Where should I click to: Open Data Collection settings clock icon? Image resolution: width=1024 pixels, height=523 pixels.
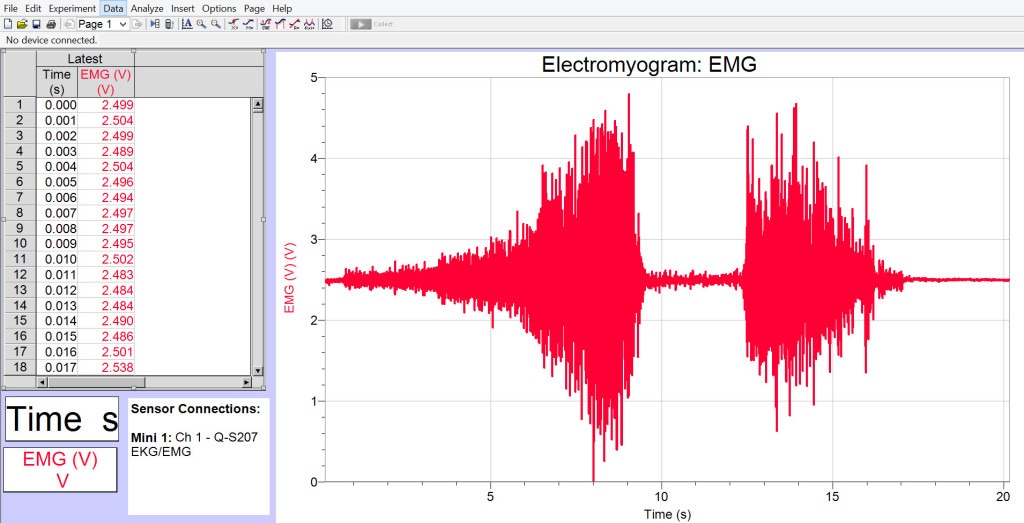click(x=328, y=24)
